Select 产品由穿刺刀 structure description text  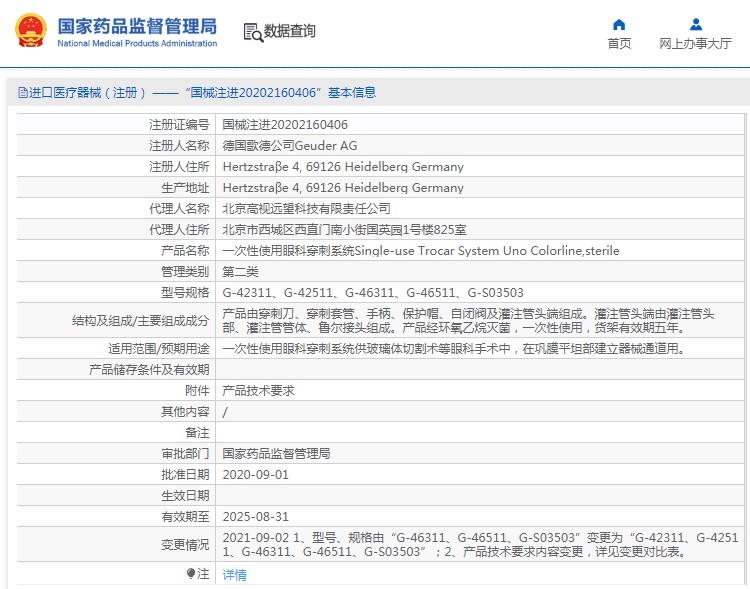click(468, 321)
